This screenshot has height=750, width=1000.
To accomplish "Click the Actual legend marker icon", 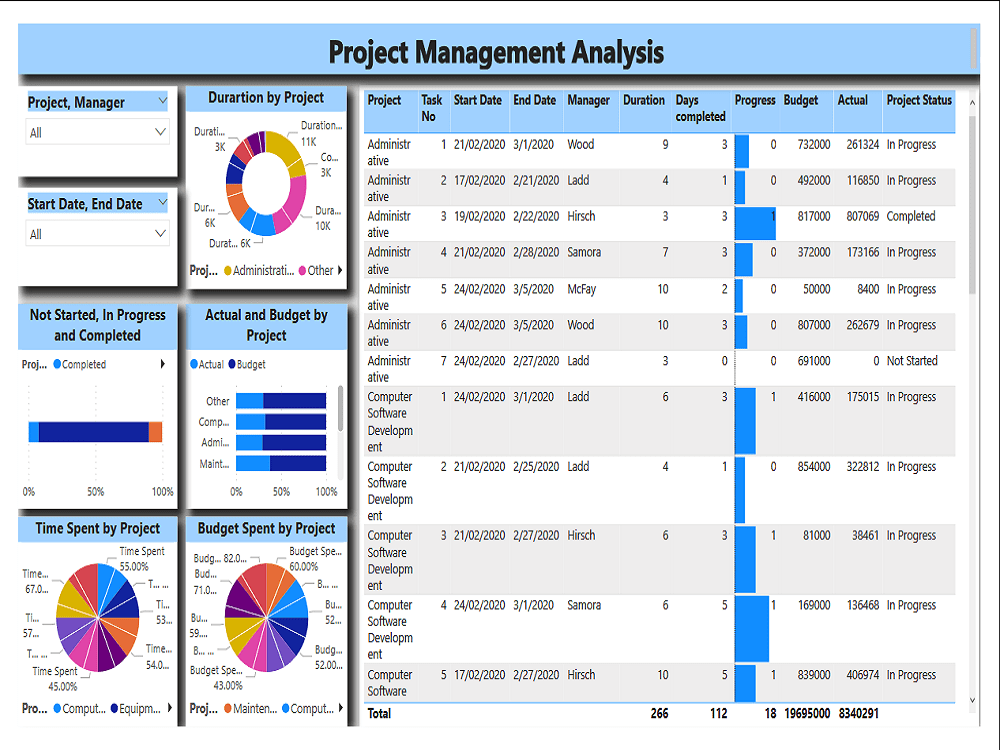I will (x=194, y=364).
